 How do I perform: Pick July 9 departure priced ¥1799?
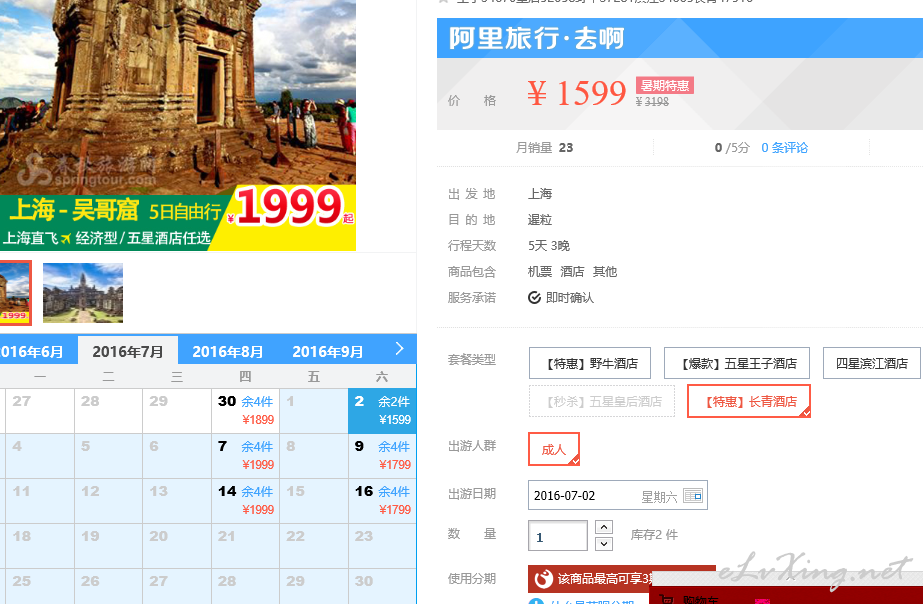[x=383, y=456]
